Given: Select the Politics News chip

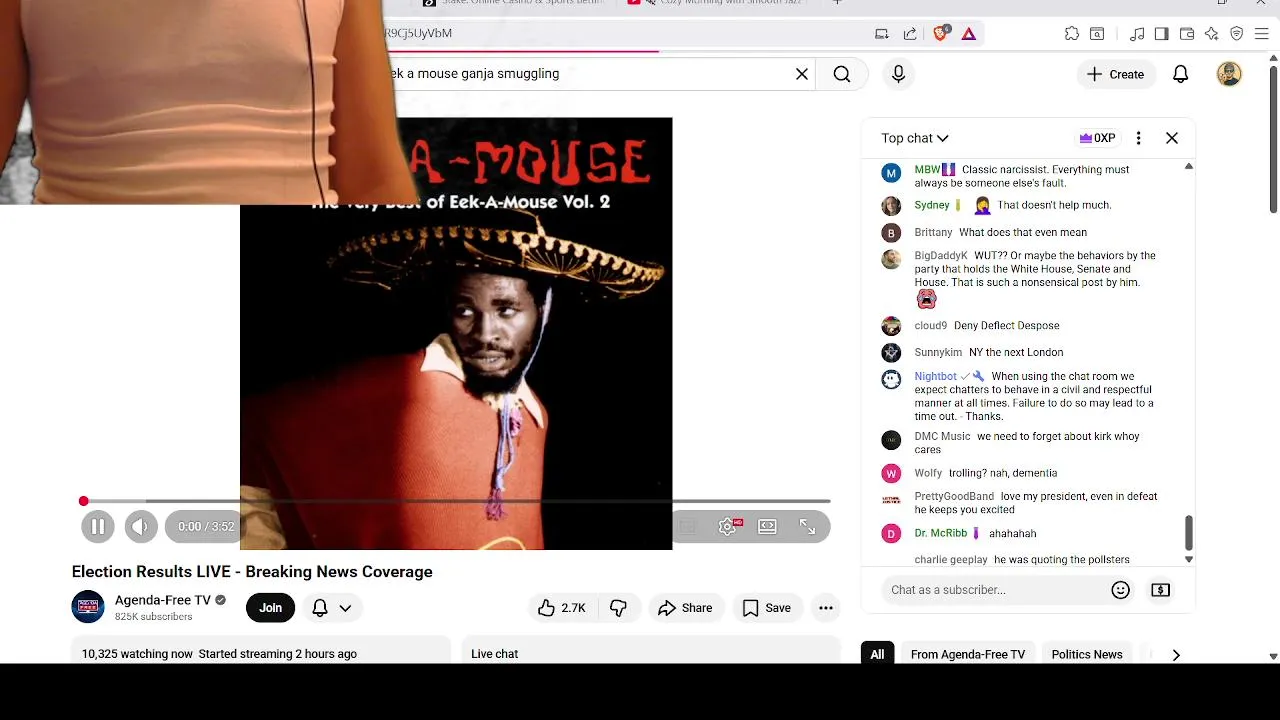Looking at the screenshot, I should point(1087,655).
